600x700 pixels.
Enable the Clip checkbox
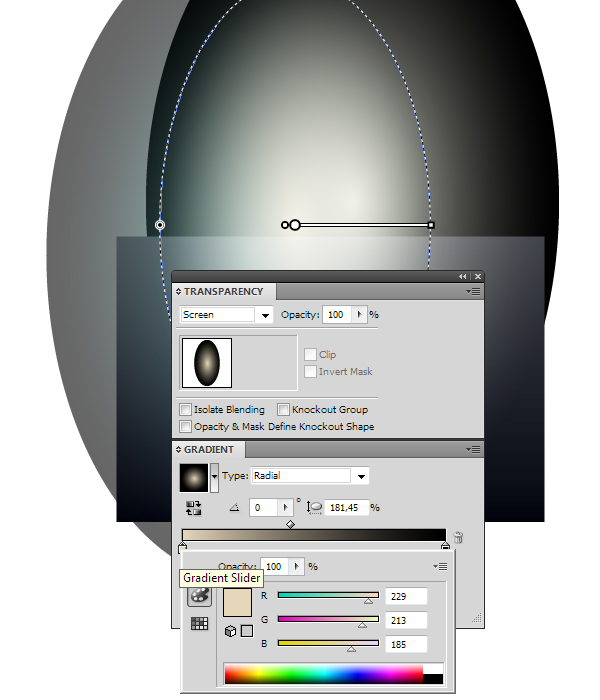(310, 354)
